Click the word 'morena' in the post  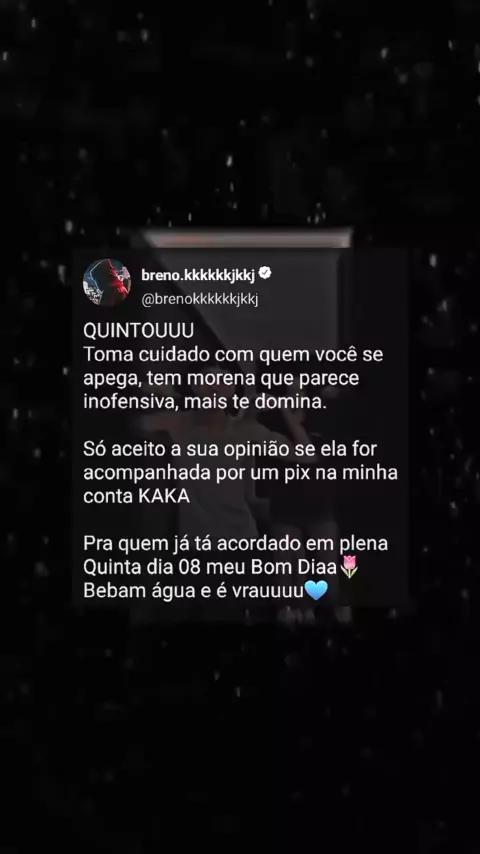(x=226, y=379)
